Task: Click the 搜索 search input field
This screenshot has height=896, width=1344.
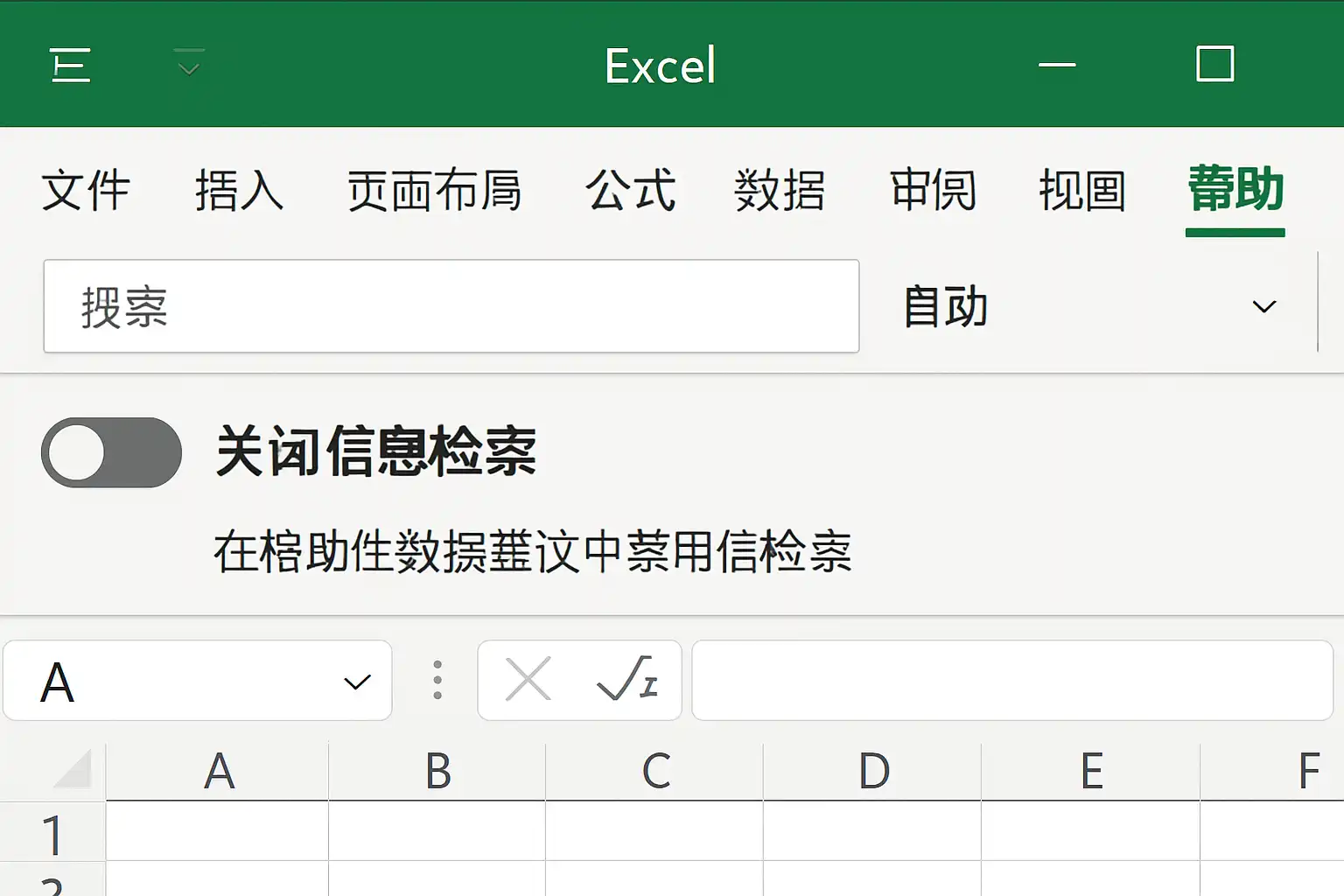Action: tap(451, 306)
